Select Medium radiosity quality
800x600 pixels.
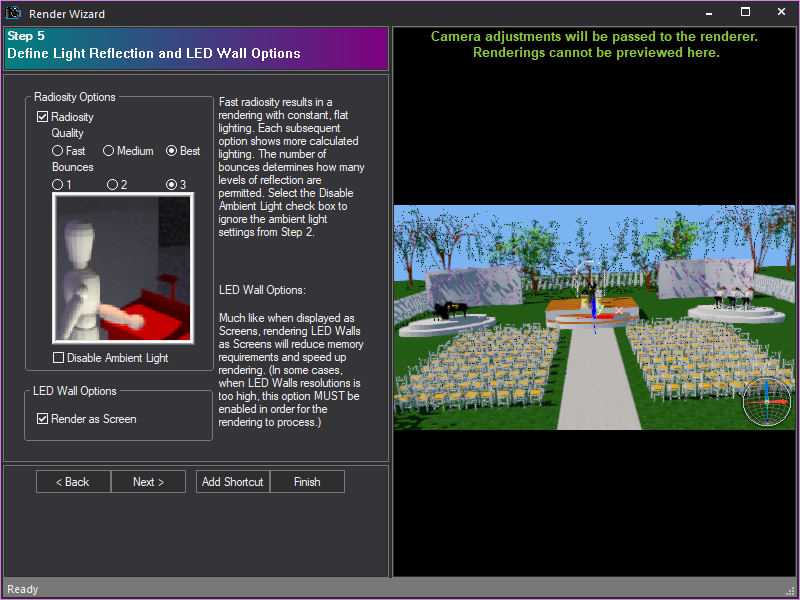pyautogui.click(x=108, y=150)
